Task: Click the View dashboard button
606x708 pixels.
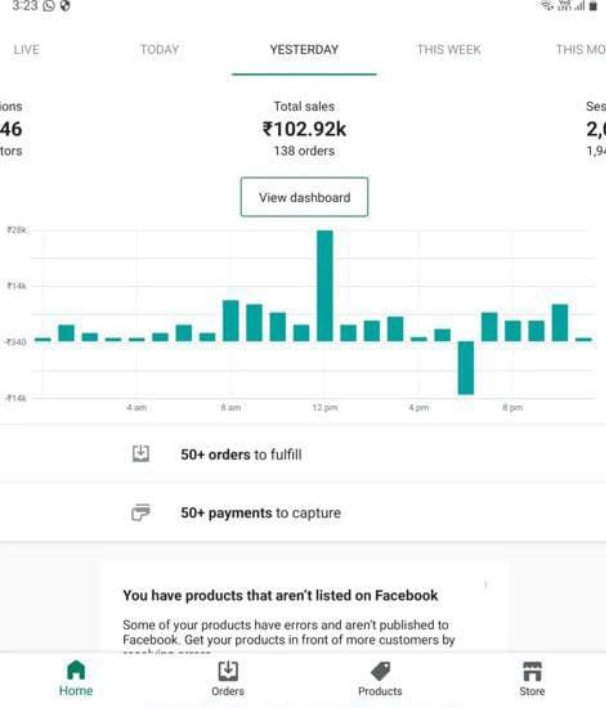Action: click(304, 197)
